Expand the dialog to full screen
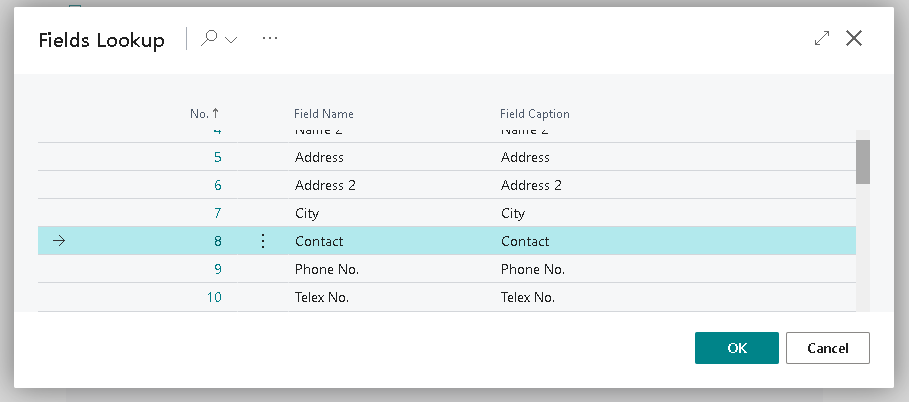 click(x=822, y=39)
